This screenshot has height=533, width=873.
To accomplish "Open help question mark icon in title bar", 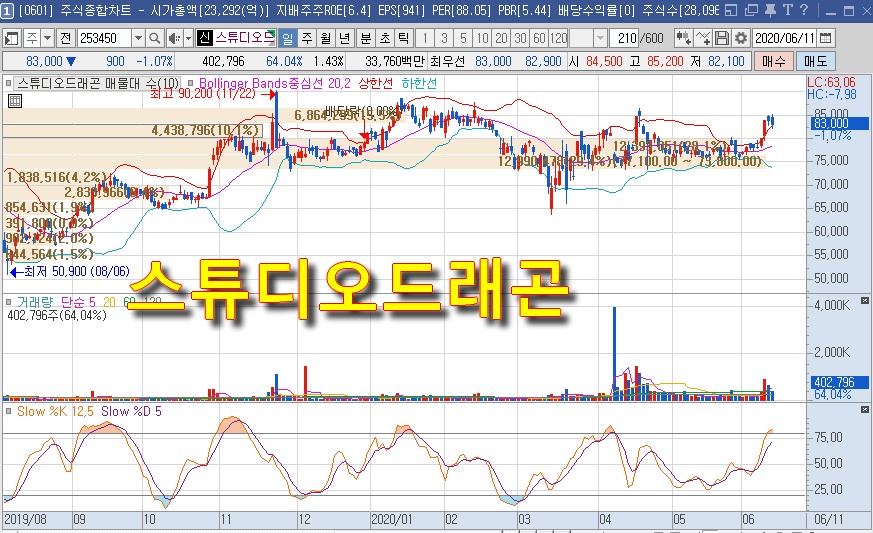I will pyautogui.click(x=803, y=10).
